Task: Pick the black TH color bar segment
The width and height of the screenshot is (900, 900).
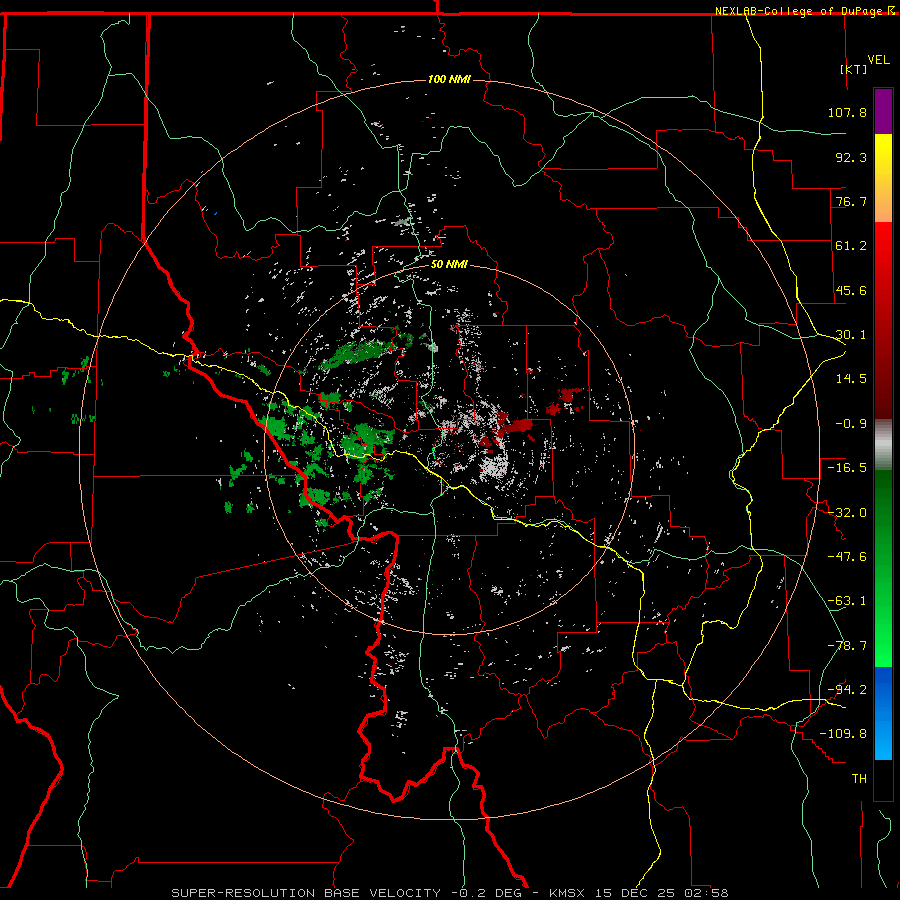Action: click(883, 780)
